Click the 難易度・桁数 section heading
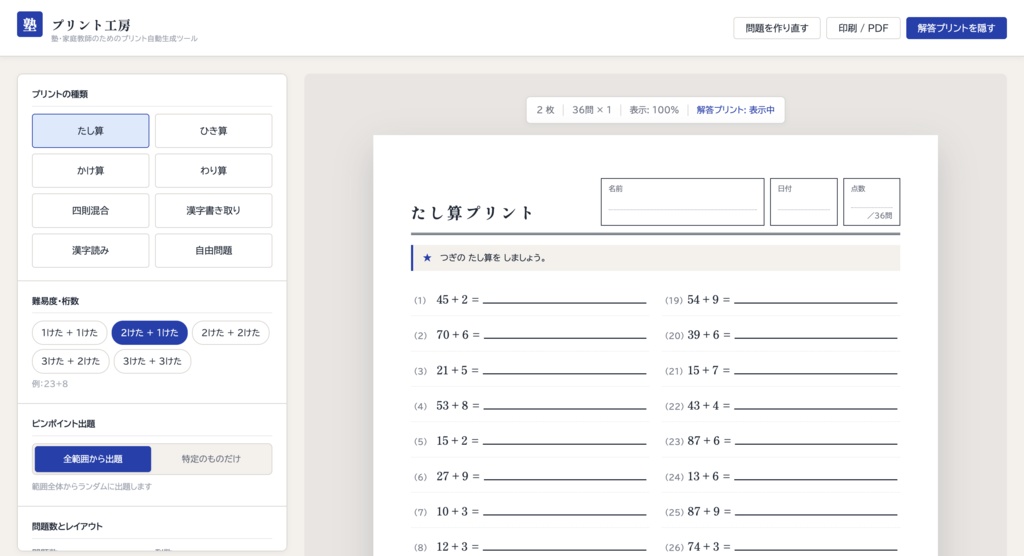 click(56, 301)
